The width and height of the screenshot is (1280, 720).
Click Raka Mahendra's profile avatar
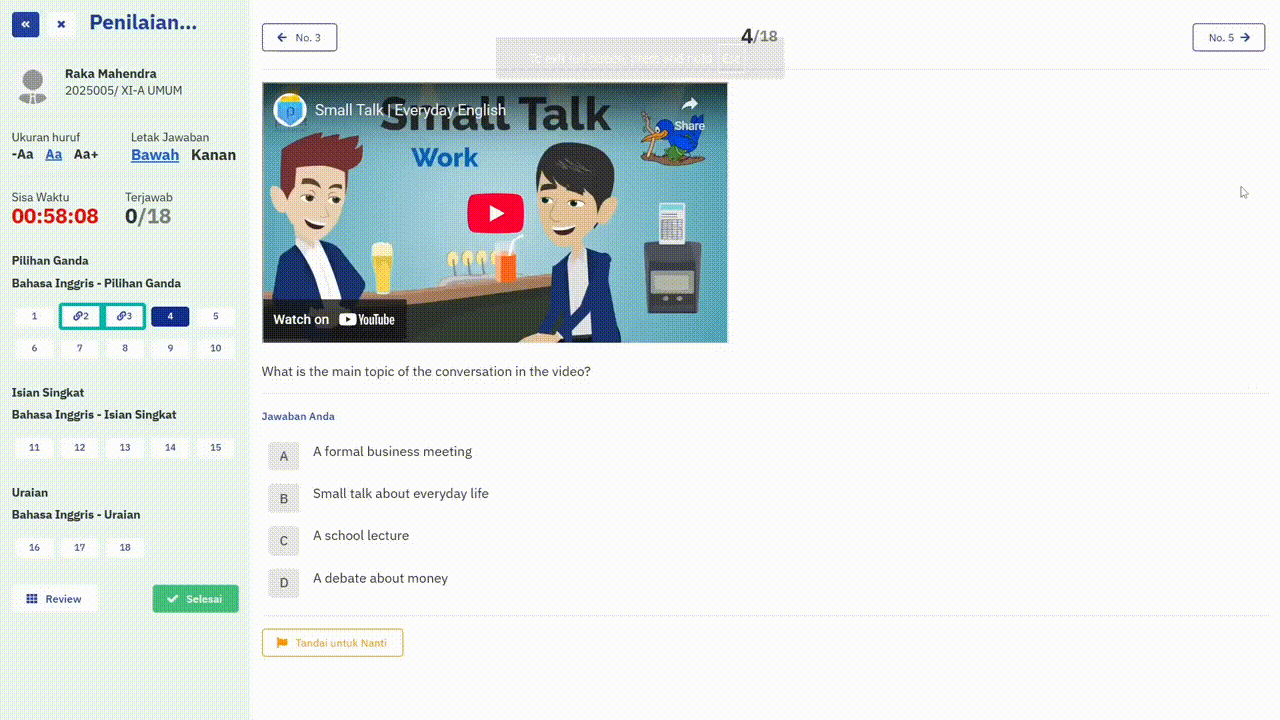point(33,86)
